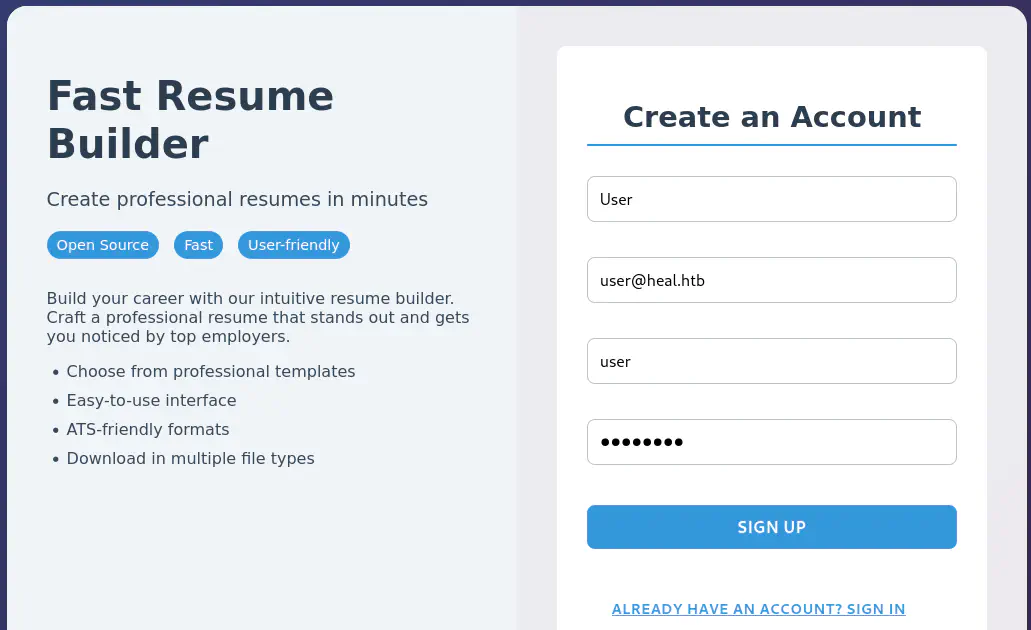Click 'ATS-friendly formats' list item
Screen dimensions: 1031x630
click(148, 429)
